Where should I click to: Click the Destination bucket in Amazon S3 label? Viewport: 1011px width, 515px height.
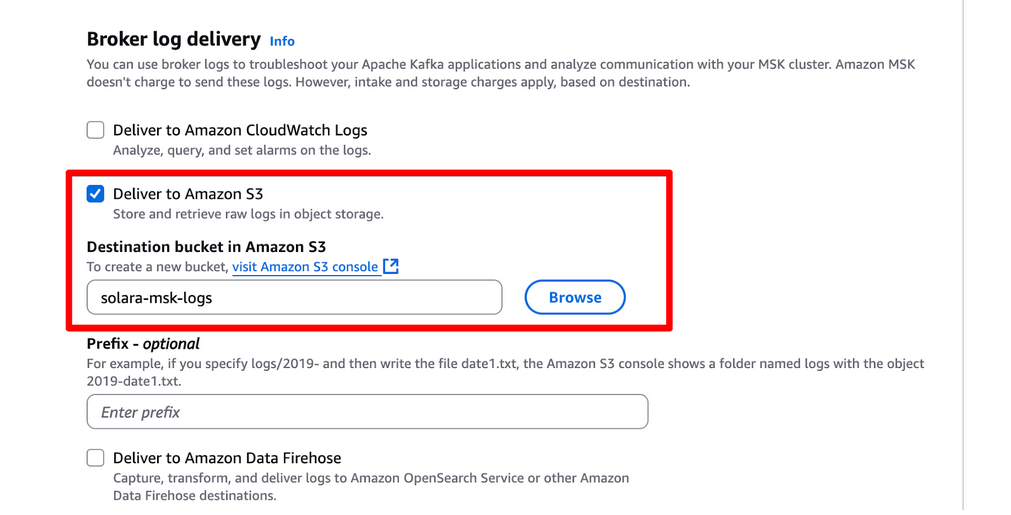coord(206,247)
